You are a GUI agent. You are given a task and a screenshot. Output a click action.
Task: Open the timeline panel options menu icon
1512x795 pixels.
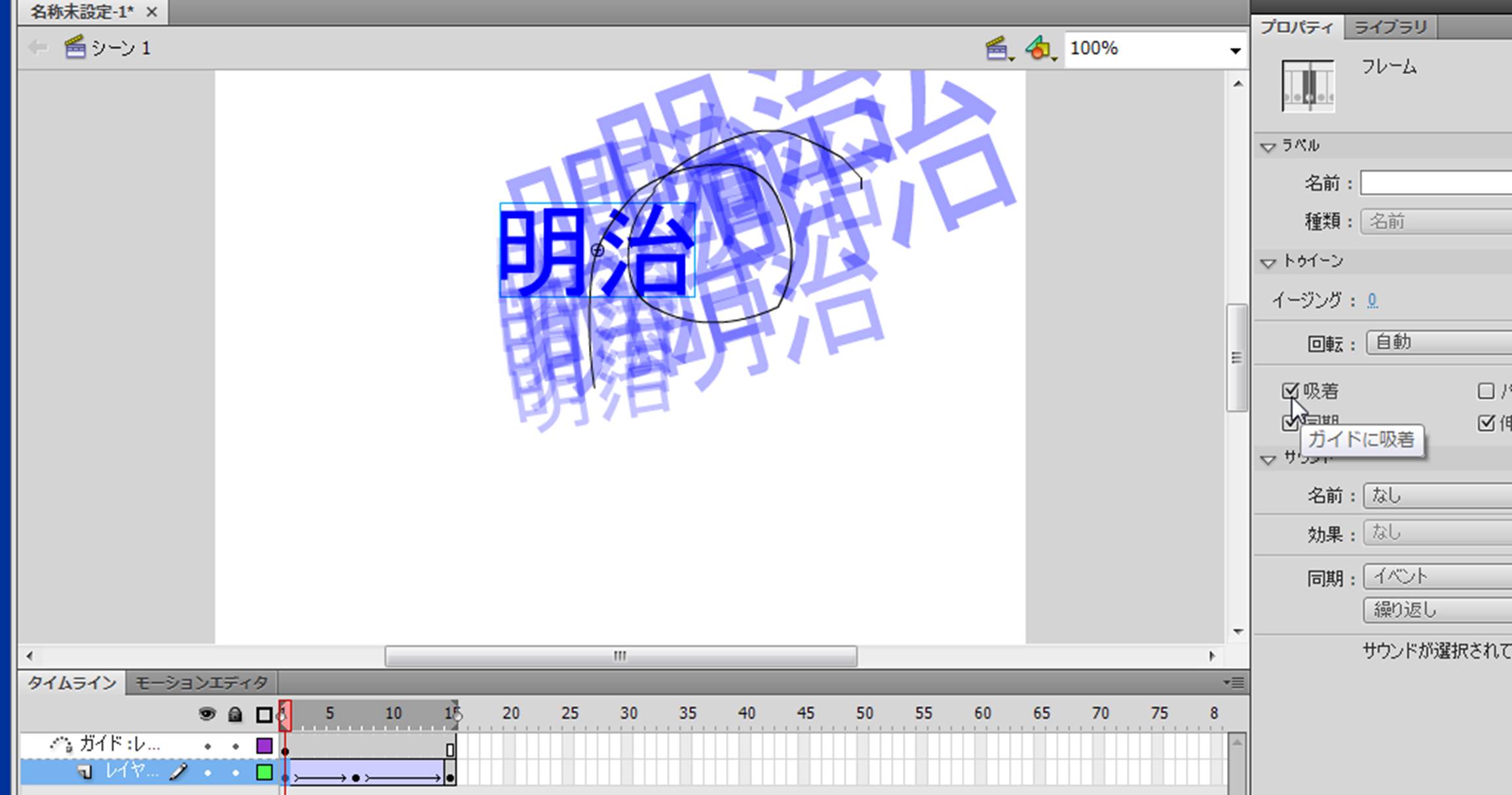coord(1234,683)
